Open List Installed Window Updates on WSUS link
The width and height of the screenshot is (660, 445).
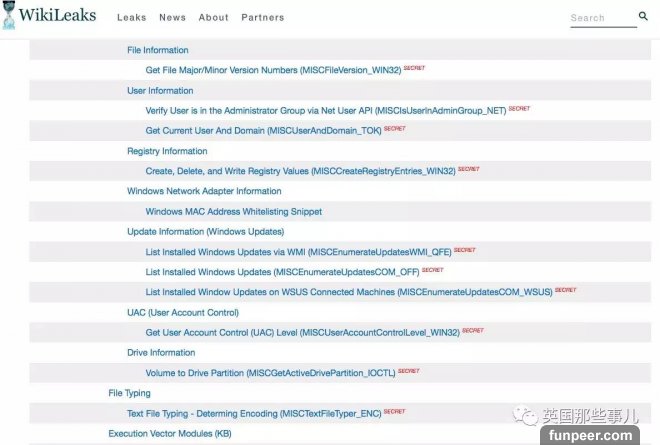click(349, 292)
